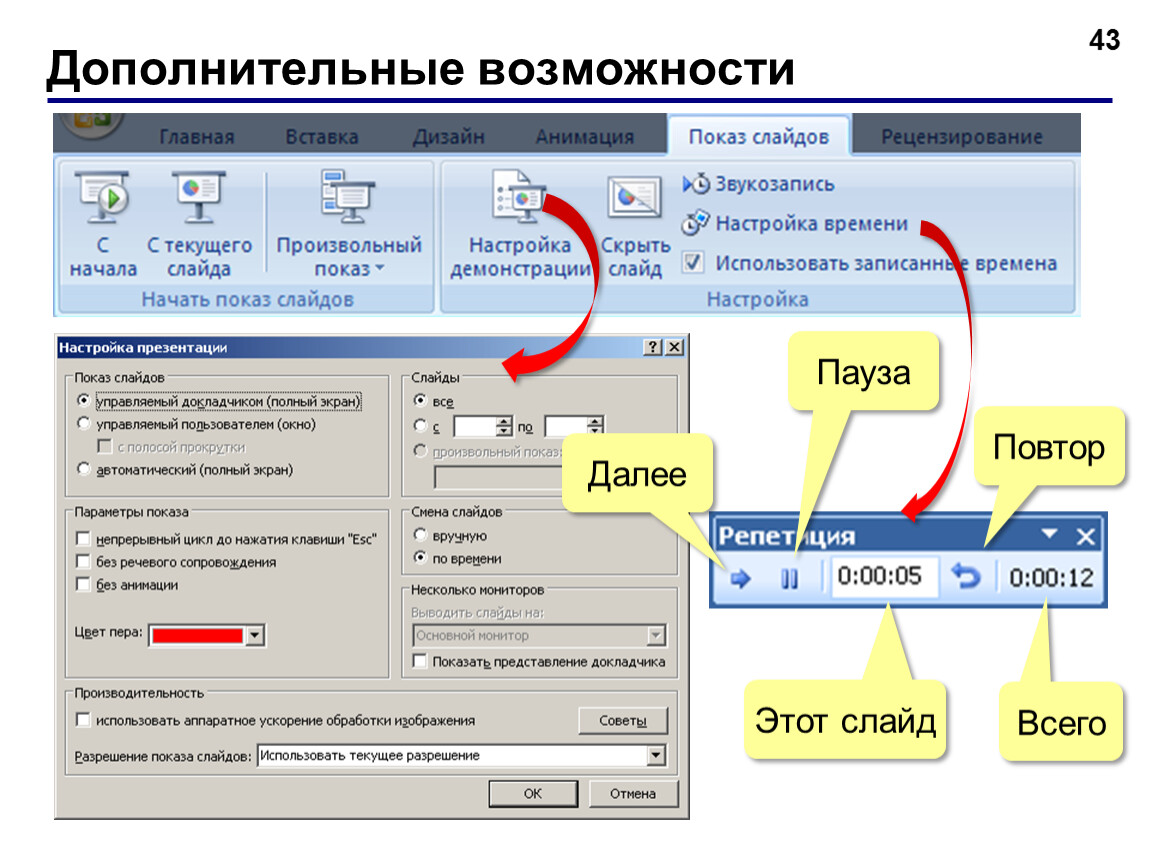The height and width of the screenshot is (864, 1150).
Task: Switch to Дизайн ribbon tab
Action: point(448,137)
